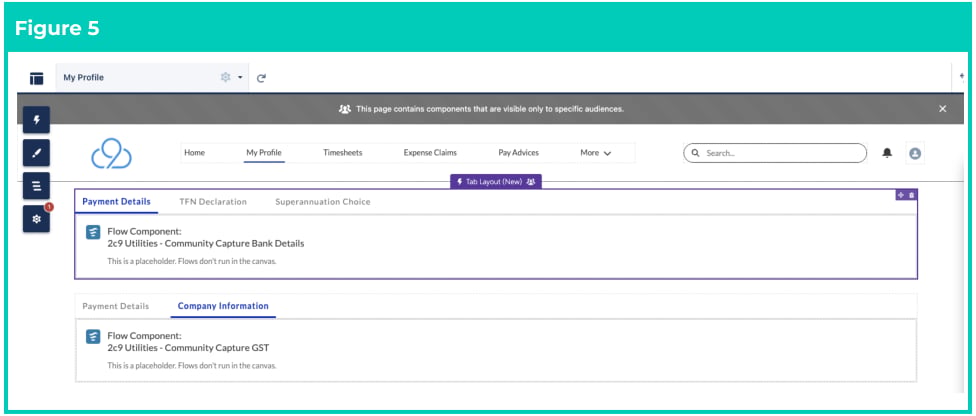Select My Profile in the navigation bar
The width and height of the screenshot is (976, 416).
(264, 153)
